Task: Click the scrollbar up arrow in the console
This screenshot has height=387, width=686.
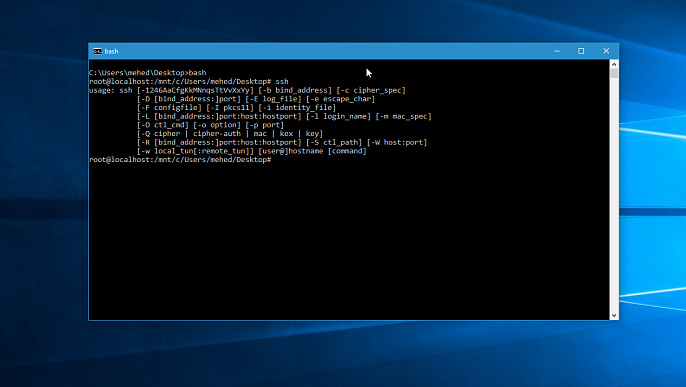Action: (614, 64)
